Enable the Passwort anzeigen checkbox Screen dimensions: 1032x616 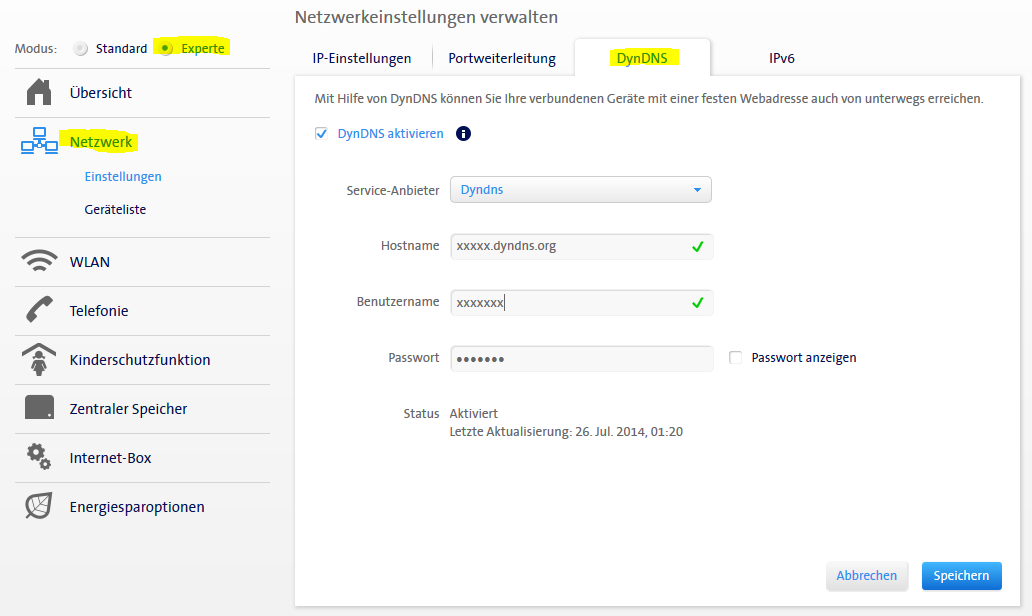[736, 357]
